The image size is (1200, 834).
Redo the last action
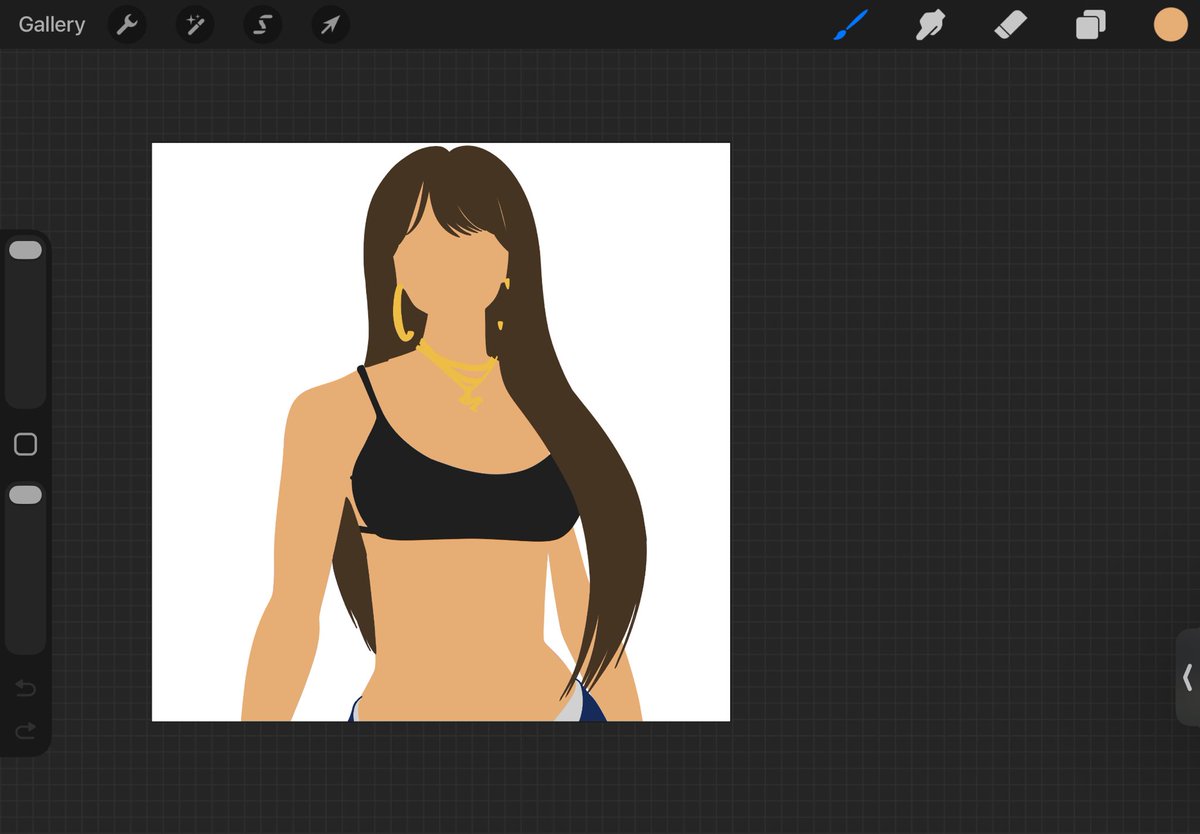coord(26,731)
